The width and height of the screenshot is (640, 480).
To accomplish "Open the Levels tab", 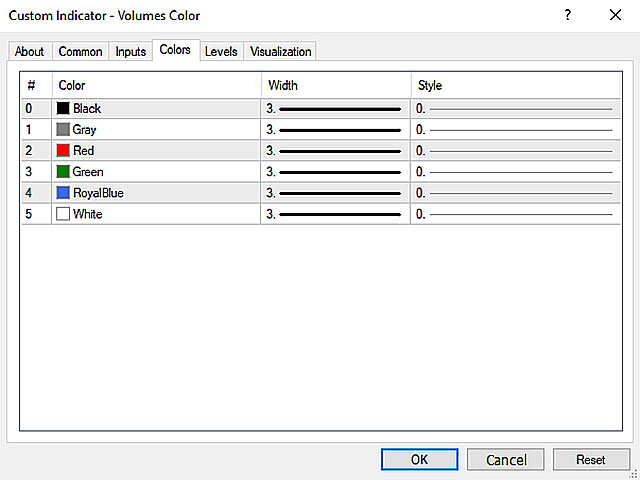I will 221,52.
